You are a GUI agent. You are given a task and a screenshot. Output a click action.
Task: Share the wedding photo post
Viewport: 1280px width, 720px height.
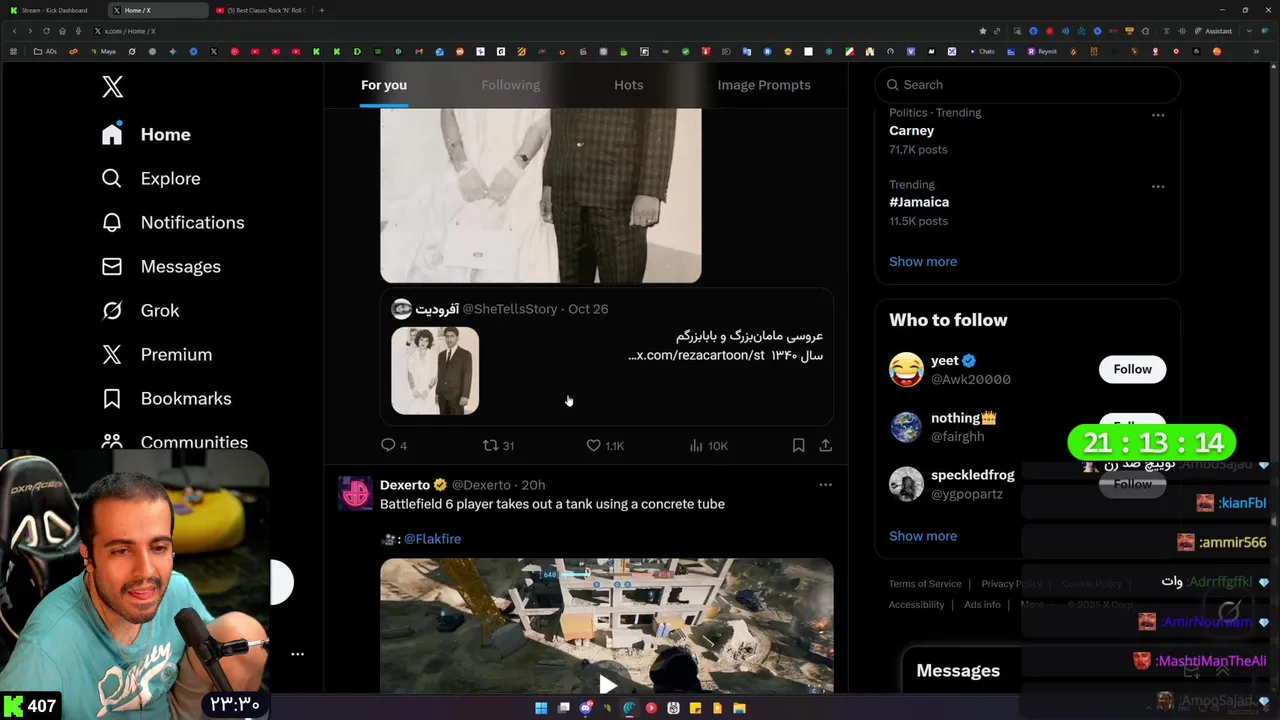pyautogui.click(x=825, y=445)
